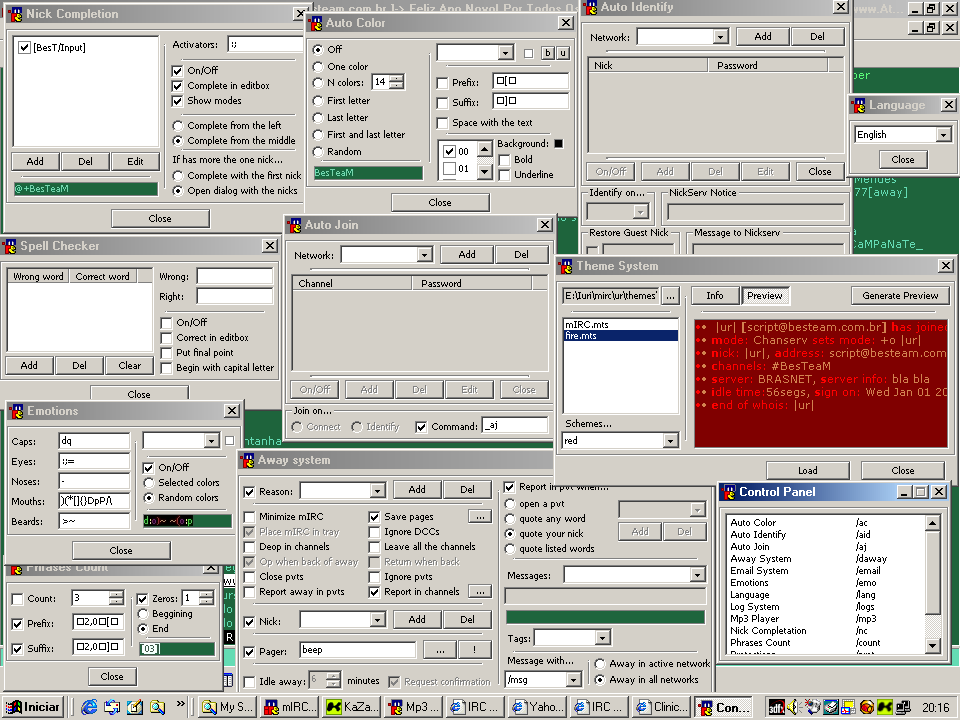The width and height of the screenshot is (960, 720).
Task: Click the black Background color swatch
Action: (x=558, y=144)
